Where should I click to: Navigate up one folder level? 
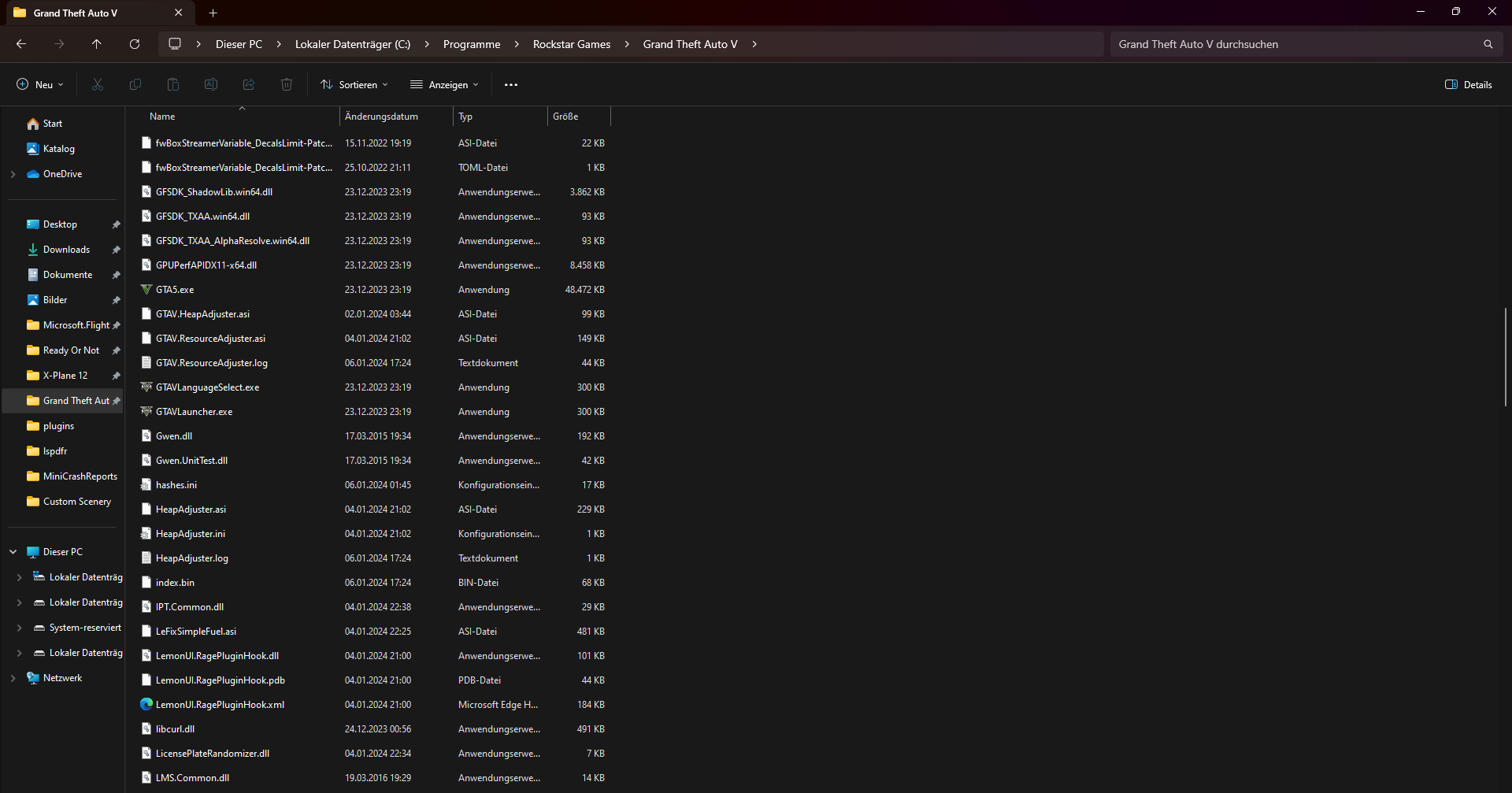click(97, 44)
